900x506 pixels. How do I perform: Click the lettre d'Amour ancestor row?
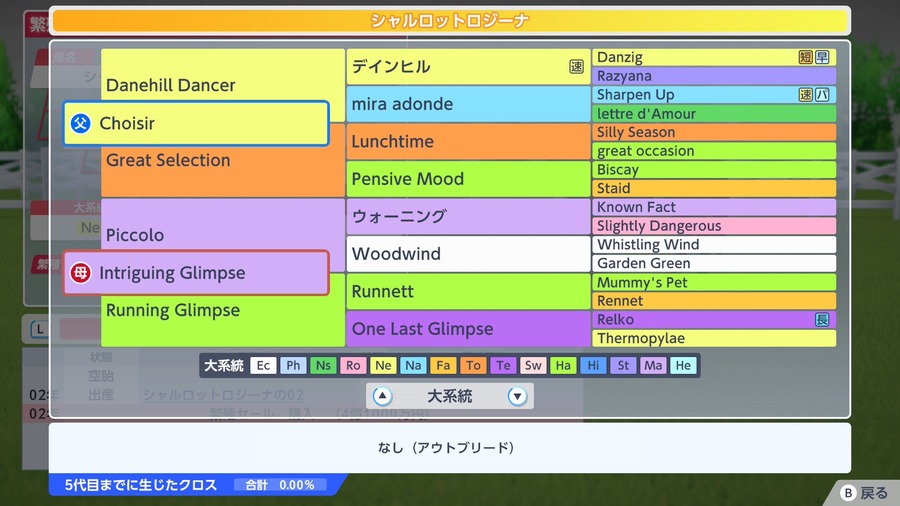pyautogui.click(x=714, y=114)
